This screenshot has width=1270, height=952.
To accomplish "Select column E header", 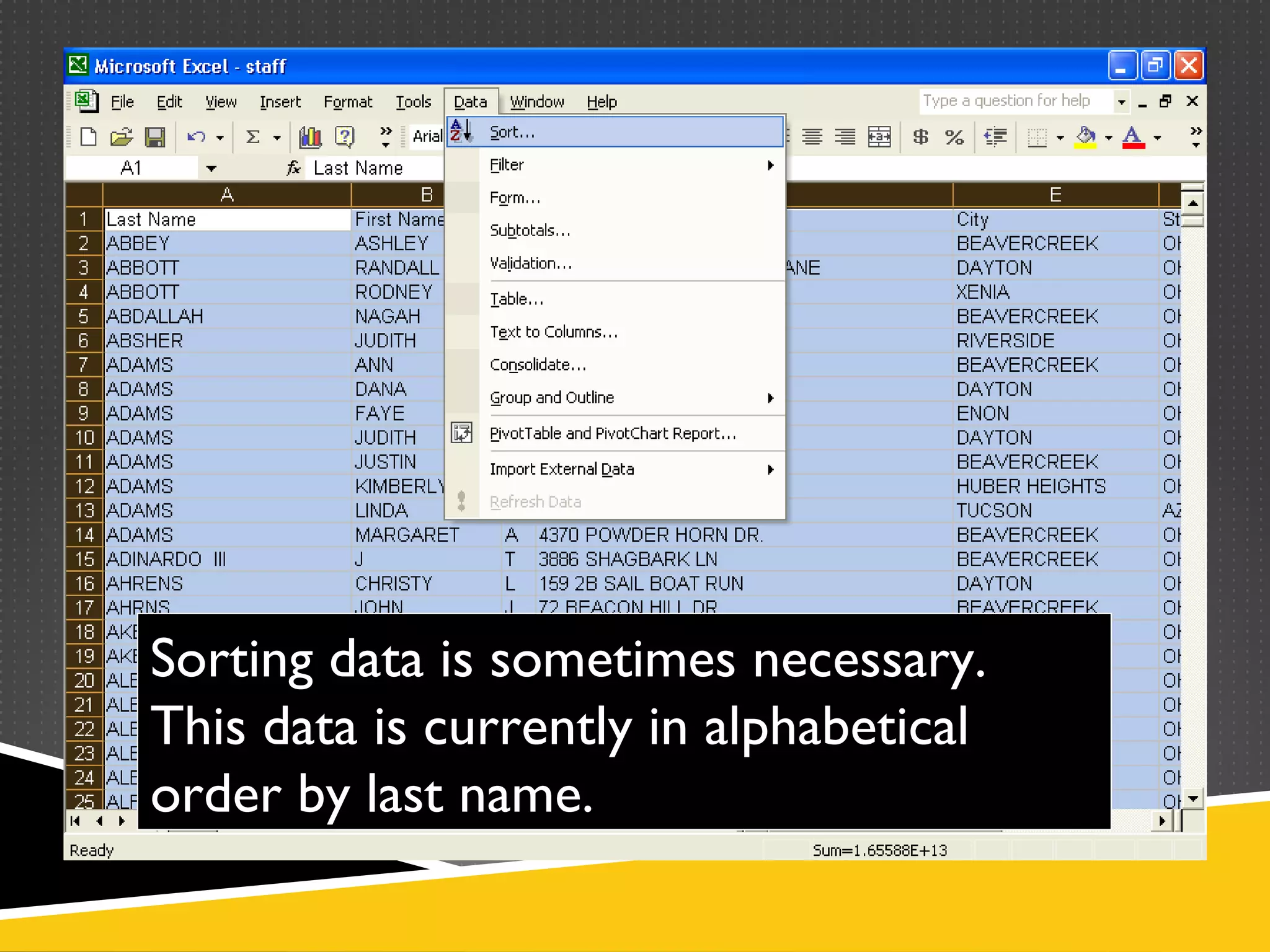I will pyautogui.click(x=1055, y=195).
